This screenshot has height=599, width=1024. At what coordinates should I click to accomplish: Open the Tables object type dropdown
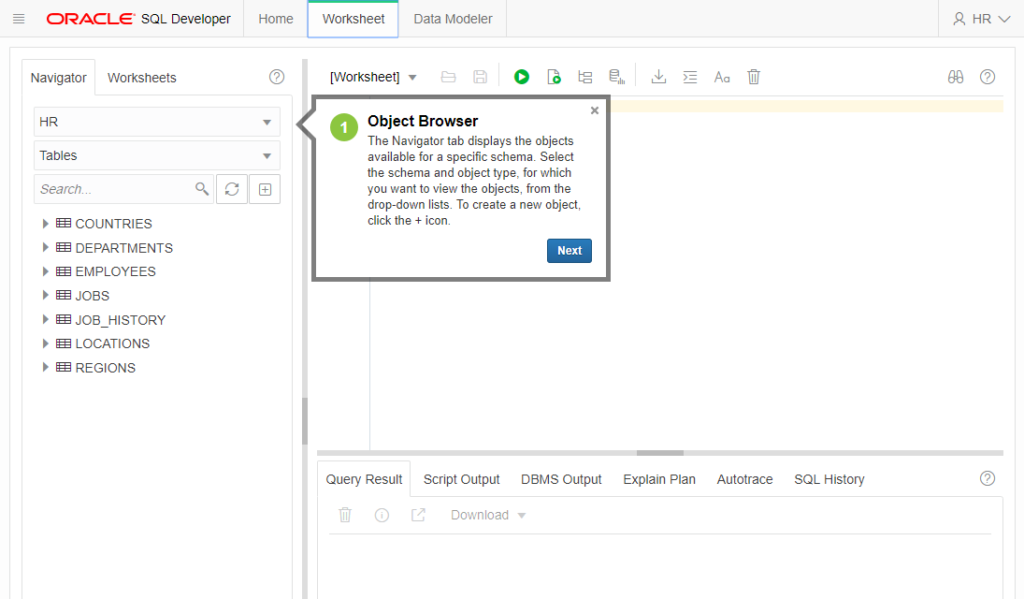click(x=157, y=155)
